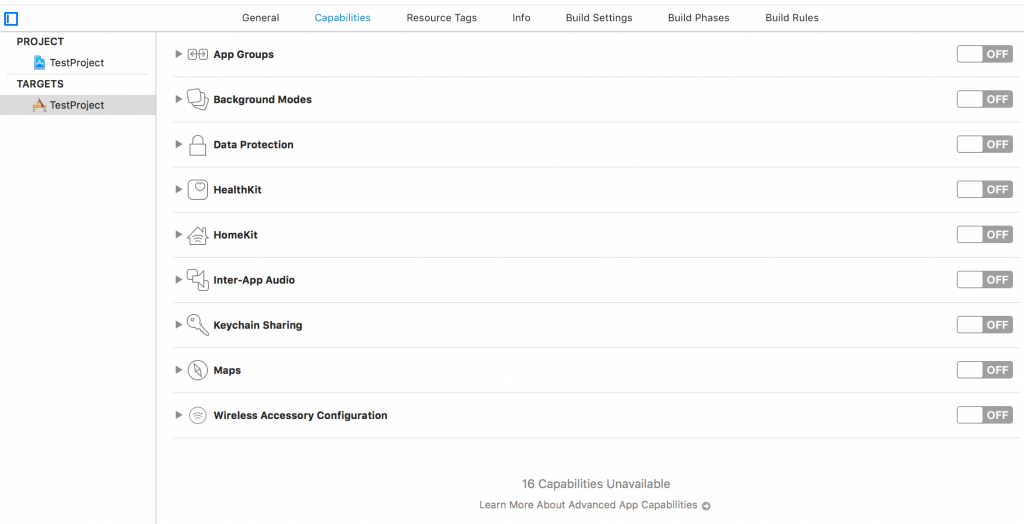Open Learn More About Advanced App Capabilities
This screenshot has width=1024, height=524.
pyautogui.click(x=588, y=505)
